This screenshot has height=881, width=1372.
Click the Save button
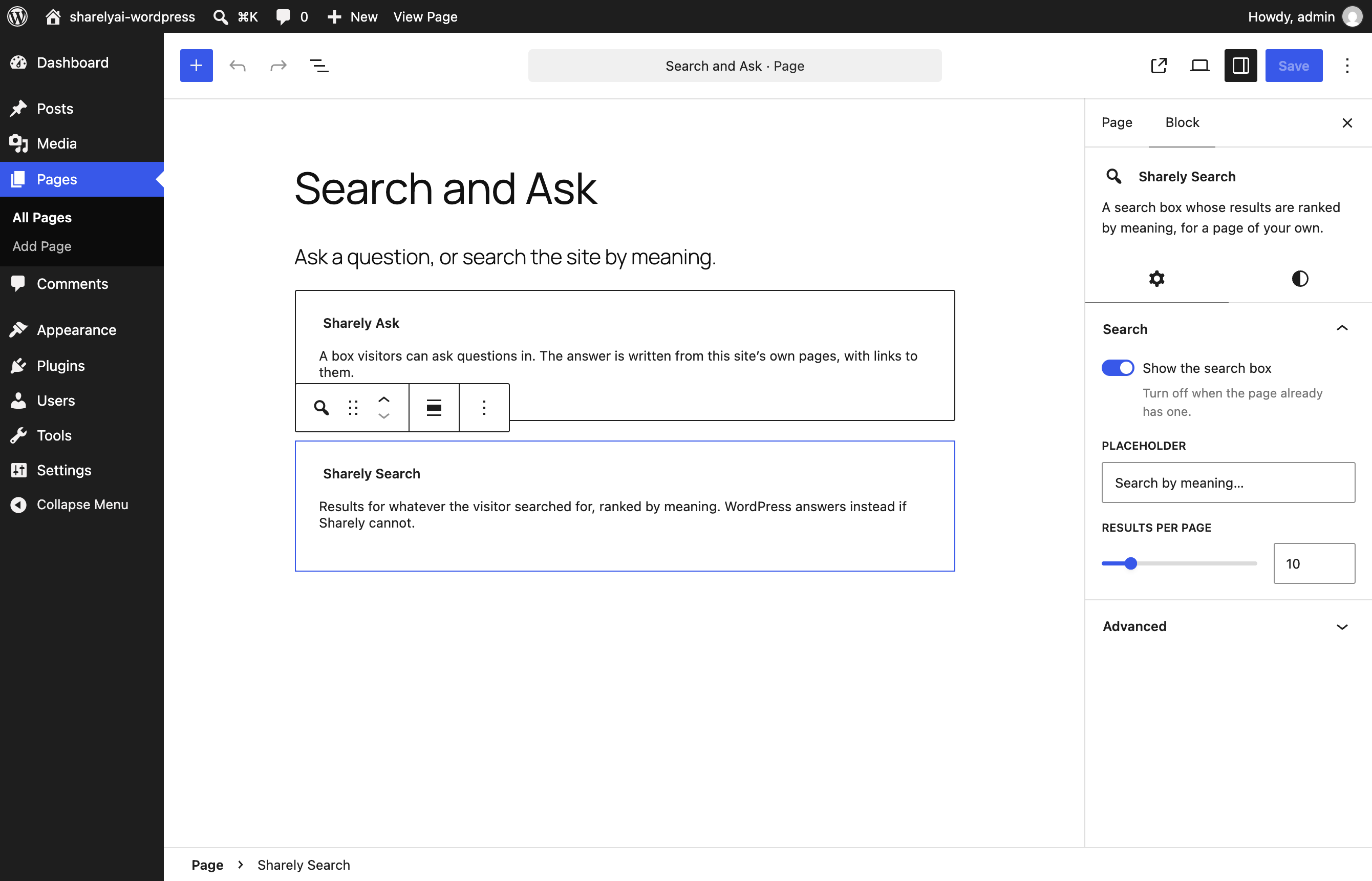point(1293,65)
